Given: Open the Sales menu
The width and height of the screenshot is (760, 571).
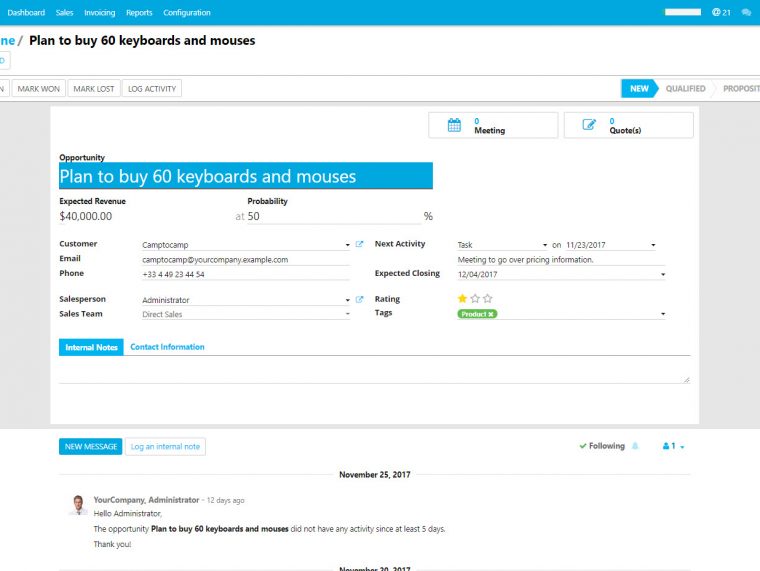Looking at the screenshot, I should pyautogui.click(x=64, y=13).
